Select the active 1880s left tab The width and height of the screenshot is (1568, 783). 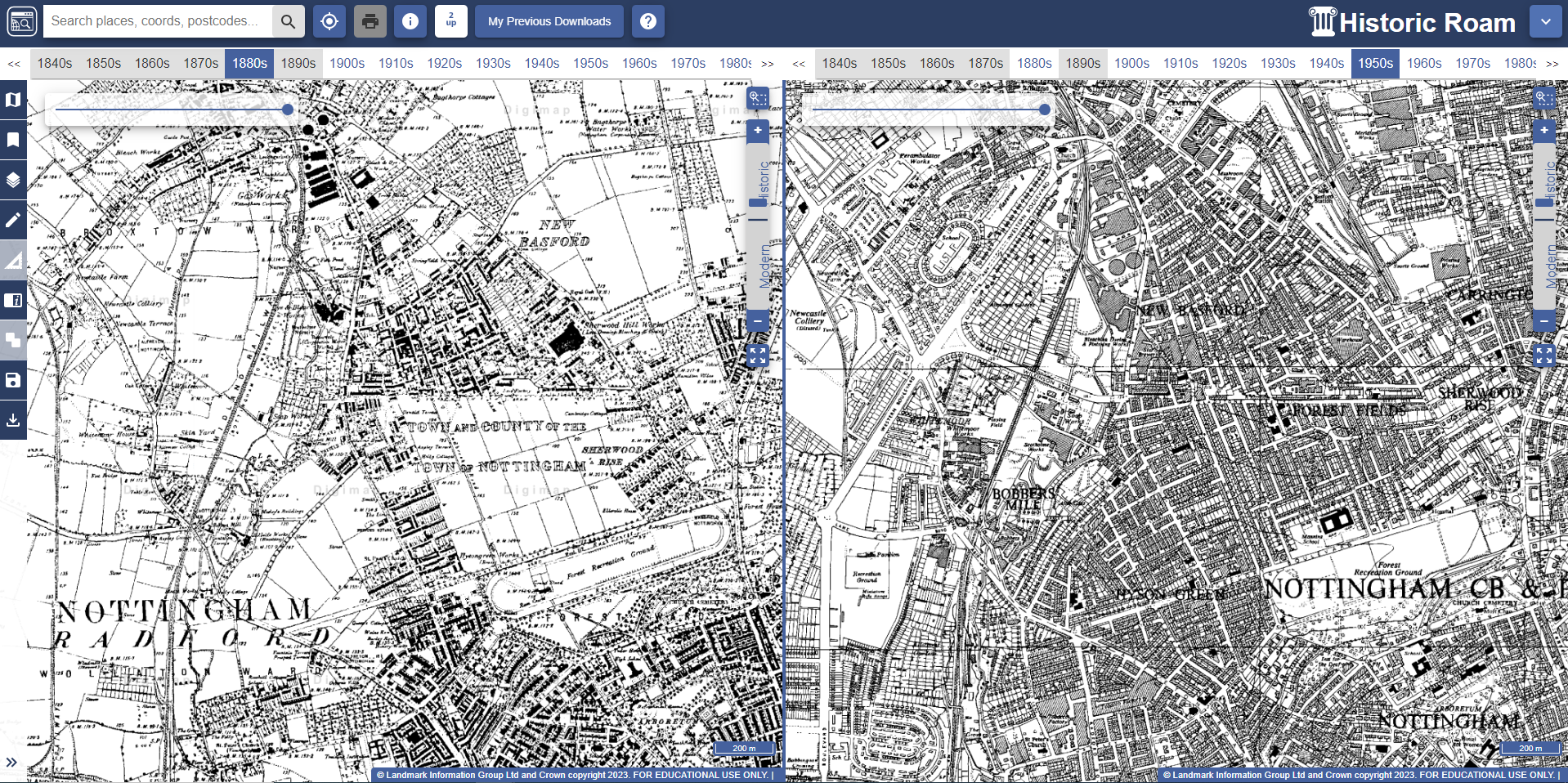coord(249,63)
